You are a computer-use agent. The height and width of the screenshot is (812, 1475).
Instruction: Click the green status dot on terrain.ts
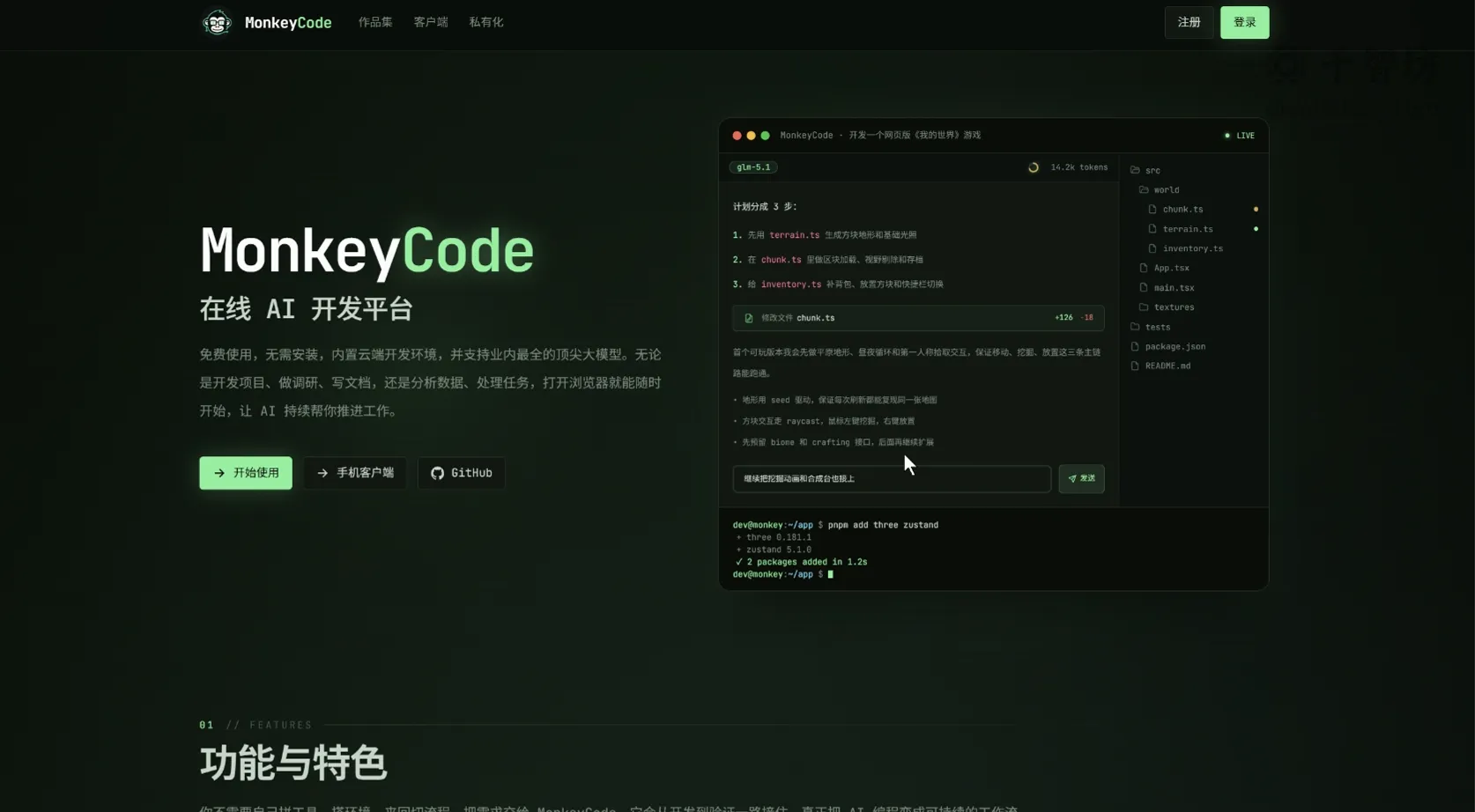pos(1256,229)
